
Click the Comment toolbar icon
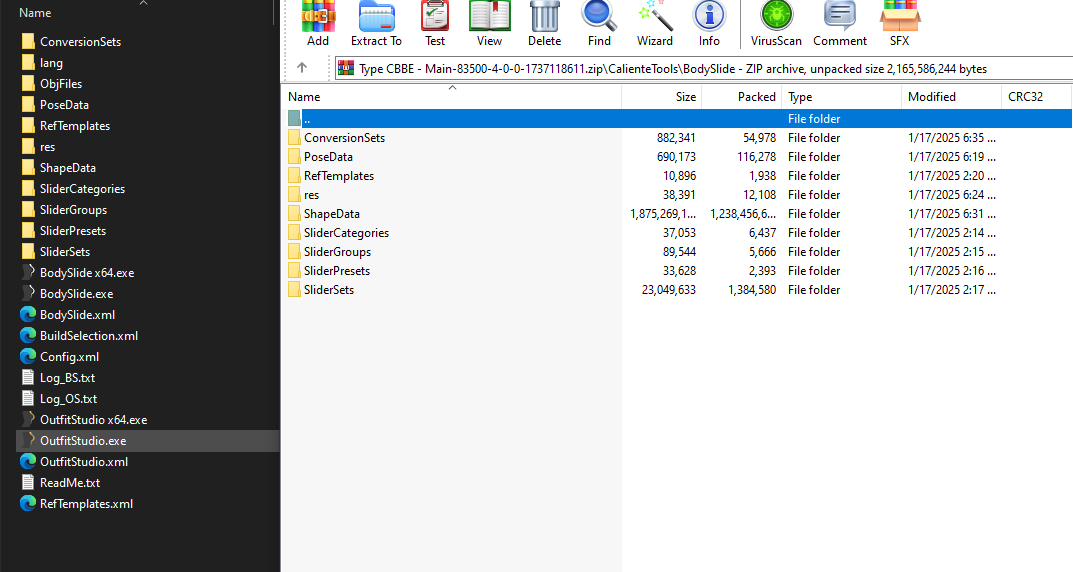click(x=840, y=16)
